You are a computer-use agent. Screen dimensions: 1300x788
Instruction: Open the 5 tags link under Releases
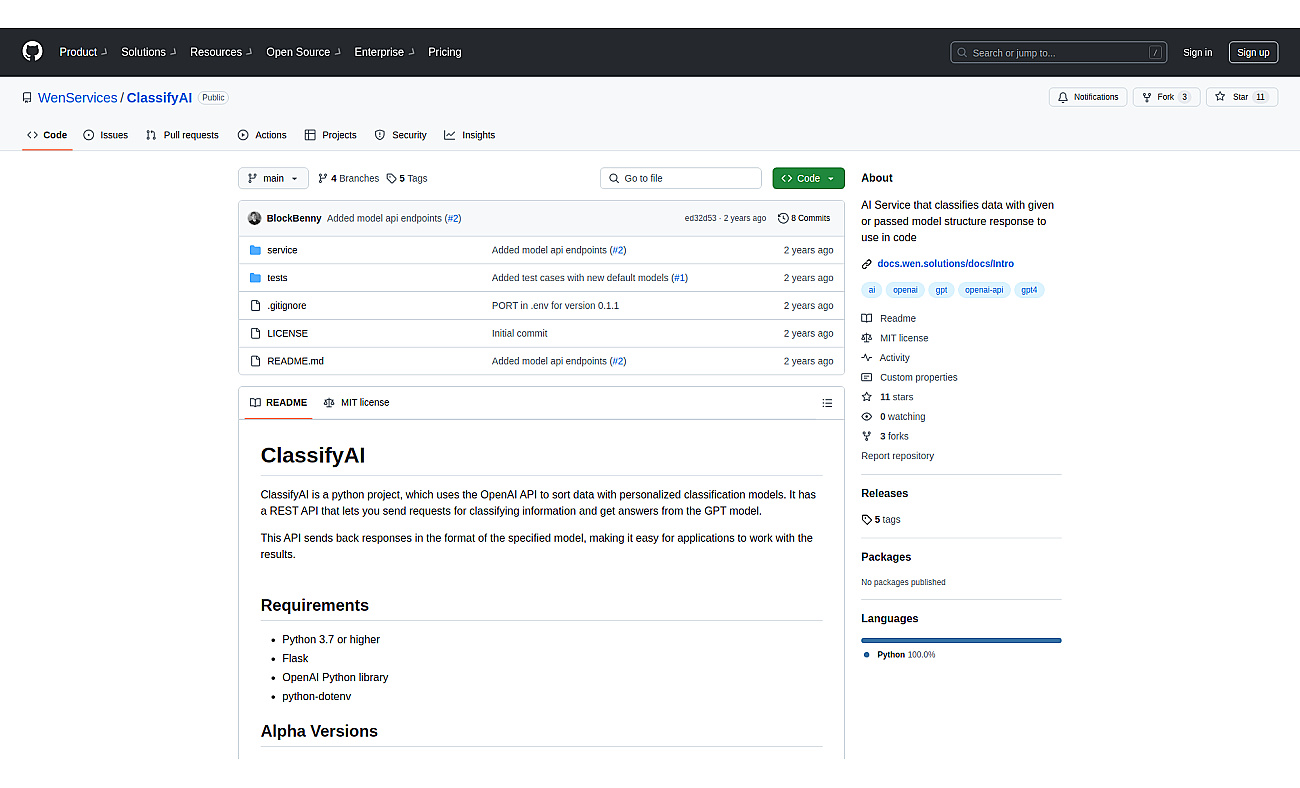pyautogui.click(x=881, y=520)
